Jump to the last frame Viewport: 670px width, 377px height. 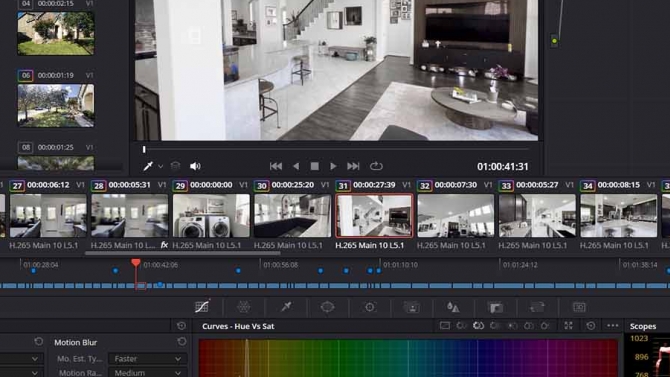tap(353, 166)
